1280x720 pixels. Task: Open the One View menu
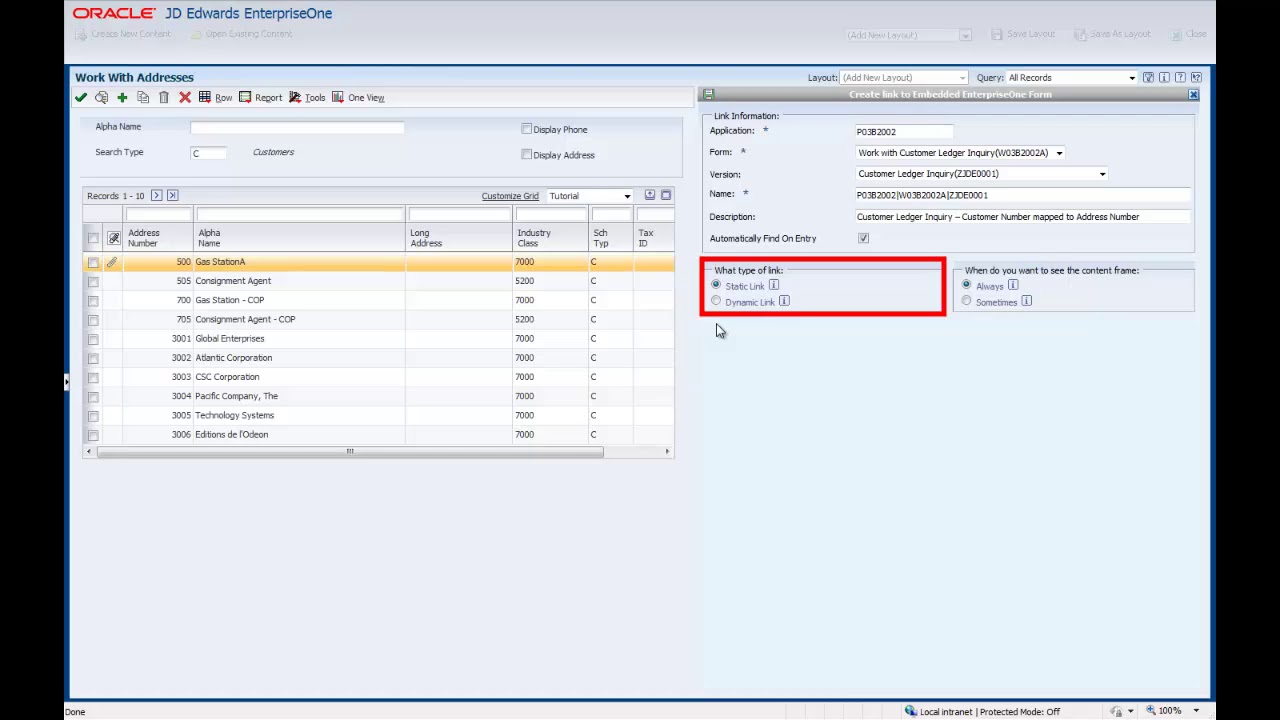358,97
